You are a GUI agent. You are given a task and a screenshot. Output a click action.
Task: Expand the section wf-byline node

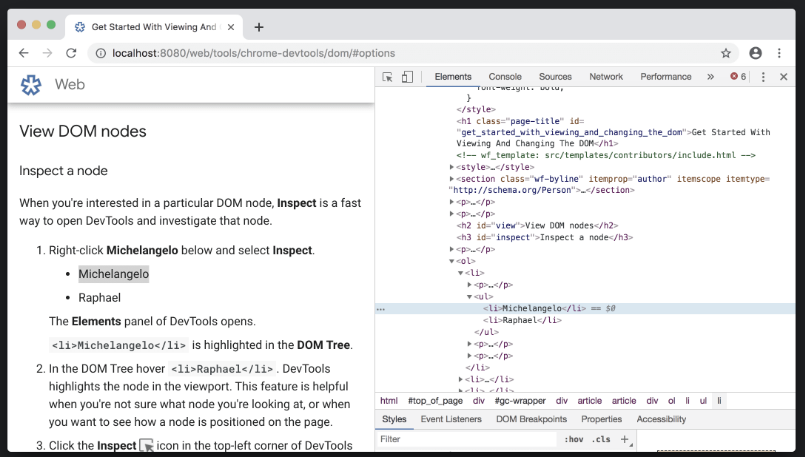click(x=452, y=179)
